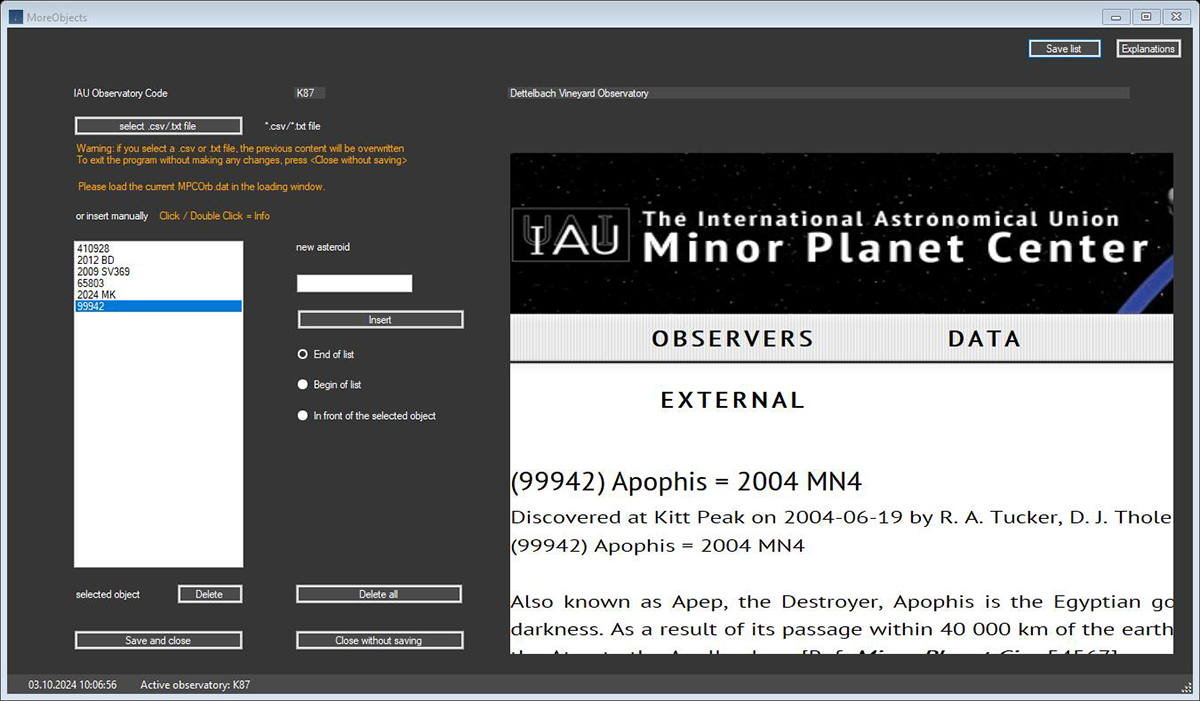This screenshot has width=1200, height=701.
Task: Select asteroid 410928 in the list
Action: [x=158, y=248]
